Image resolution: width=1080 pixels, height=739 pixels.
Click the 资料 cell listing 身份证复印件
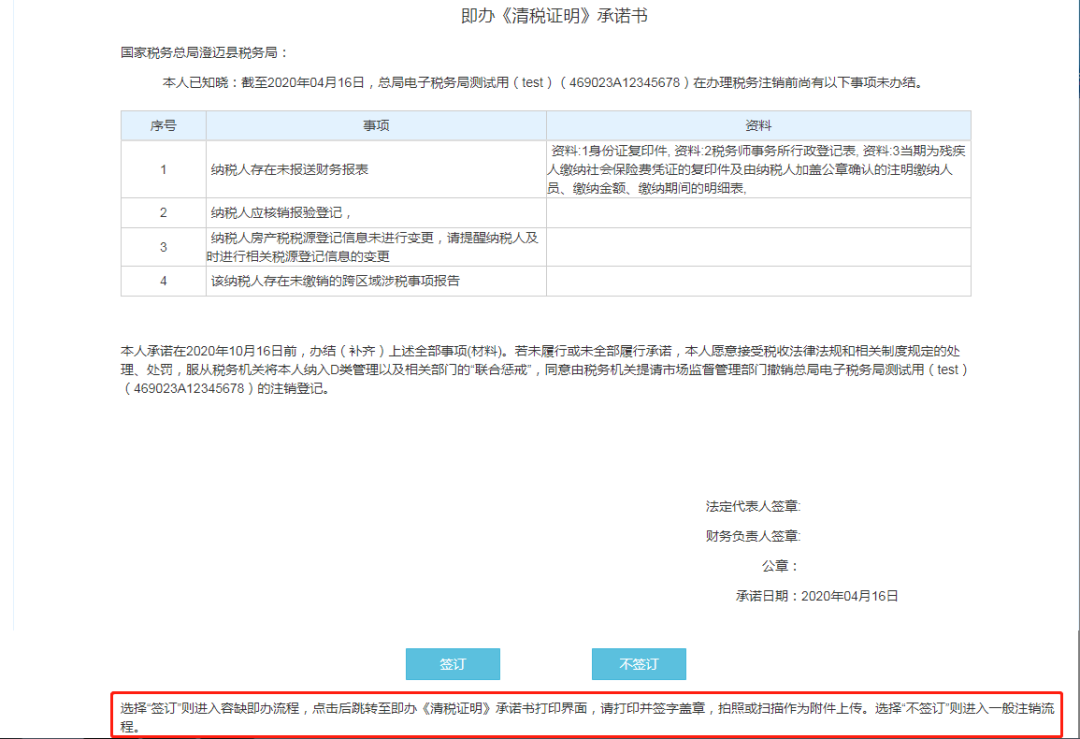click(758, 169)
